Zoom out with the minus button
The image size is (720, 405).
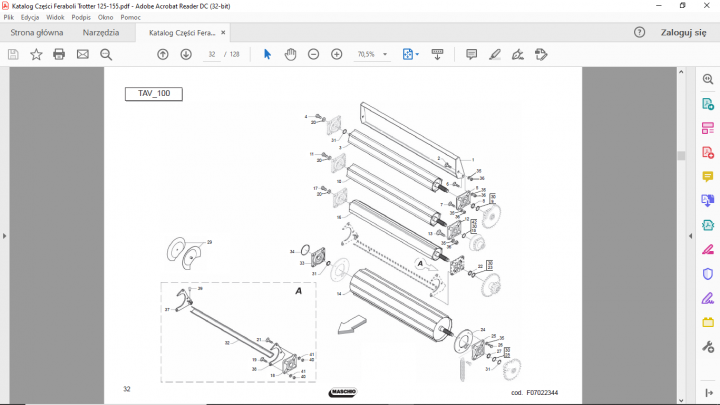point(313,54)
